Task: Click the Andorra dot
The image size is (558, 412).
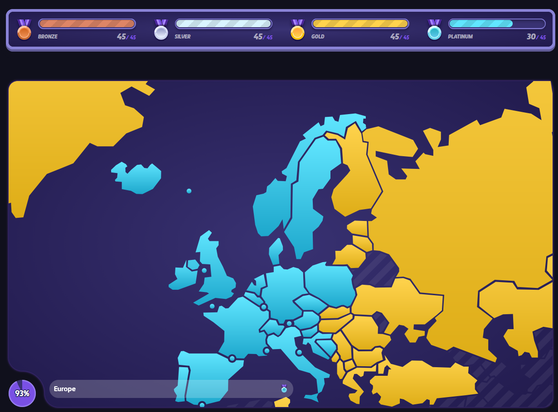Action: tap(232, 359)
